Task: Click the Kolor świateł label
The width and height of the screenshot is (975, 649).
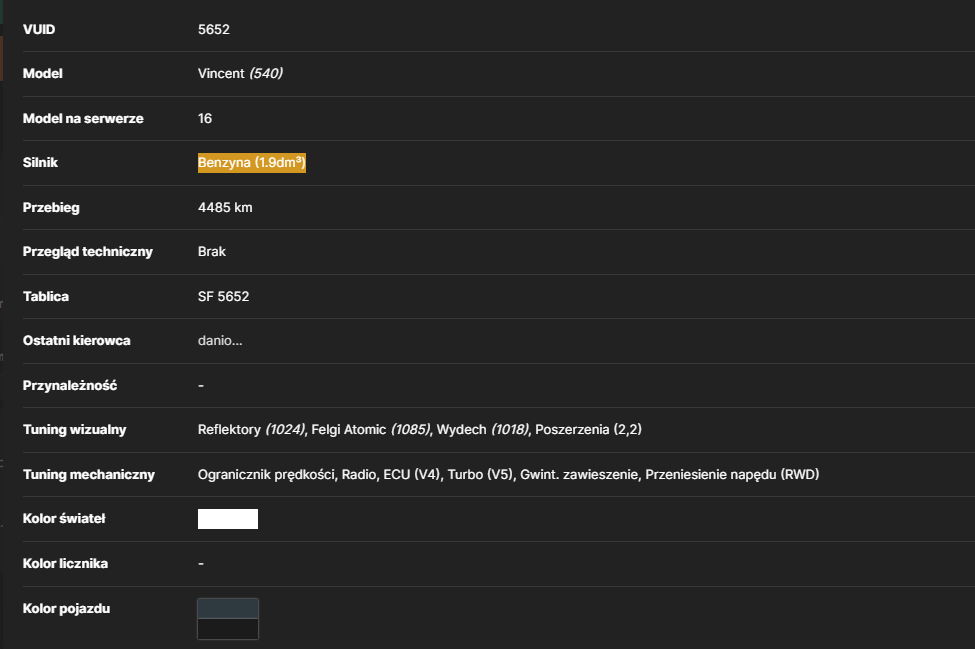Action: (x=64, y=518)
